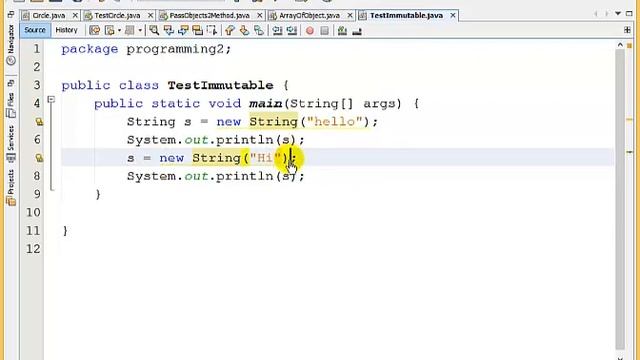Image resolution: width=640 pixels, height=360 pixels.
Task: Collapse the main method code fold
Action: [x=51, y=99]
